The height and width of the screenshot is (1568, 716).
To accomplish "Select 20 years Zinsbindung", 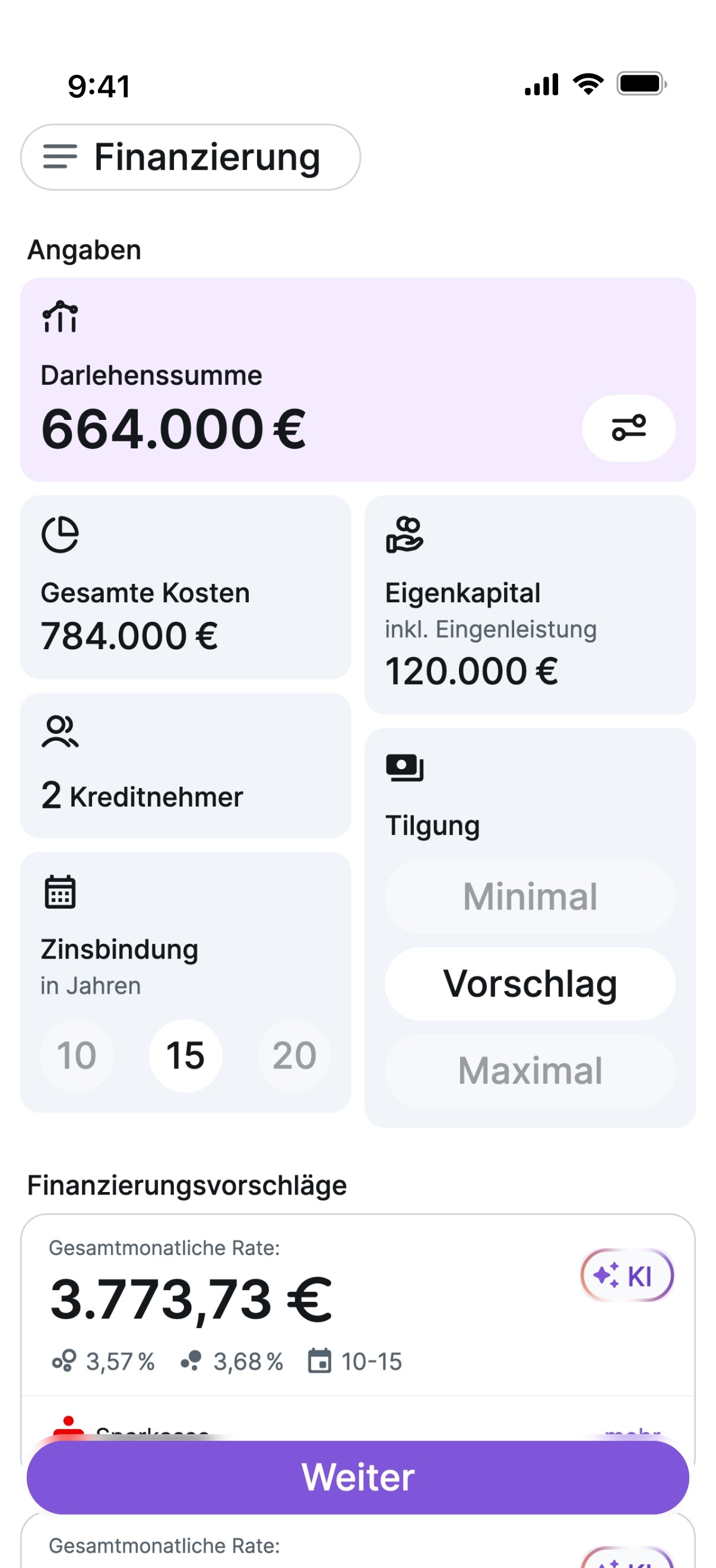I will (294, 1055).
